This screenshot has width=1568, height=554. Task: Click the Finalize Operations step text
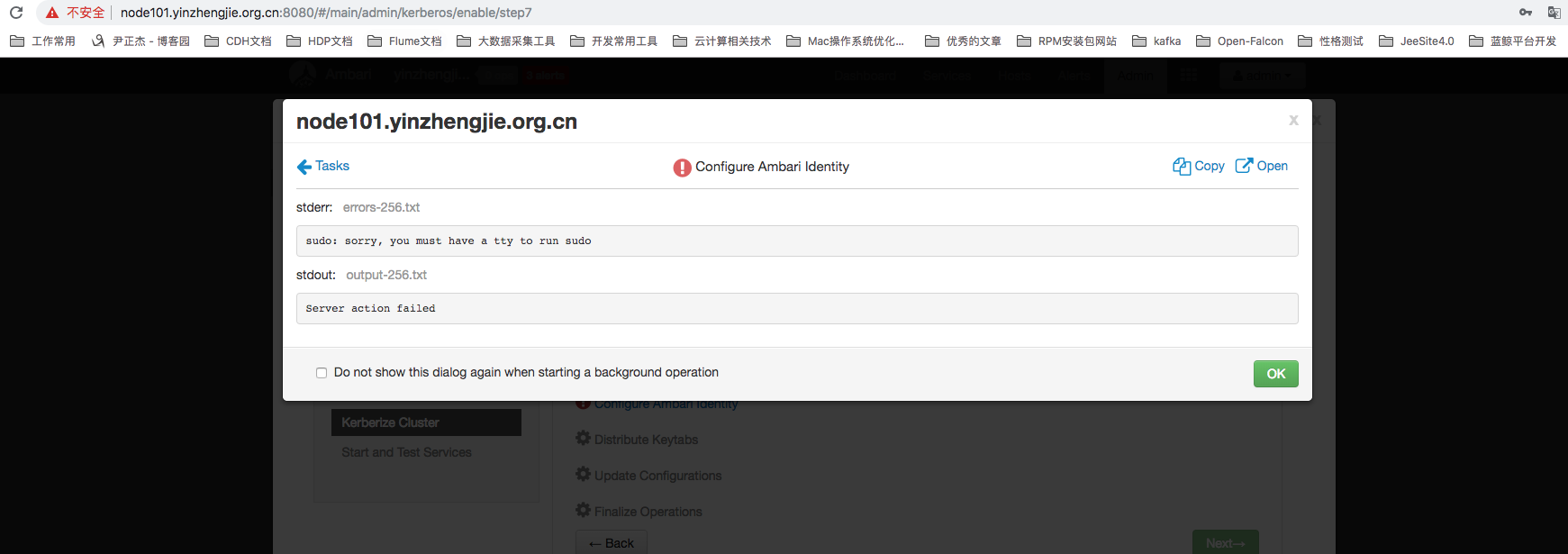click(x=648, y=512)
